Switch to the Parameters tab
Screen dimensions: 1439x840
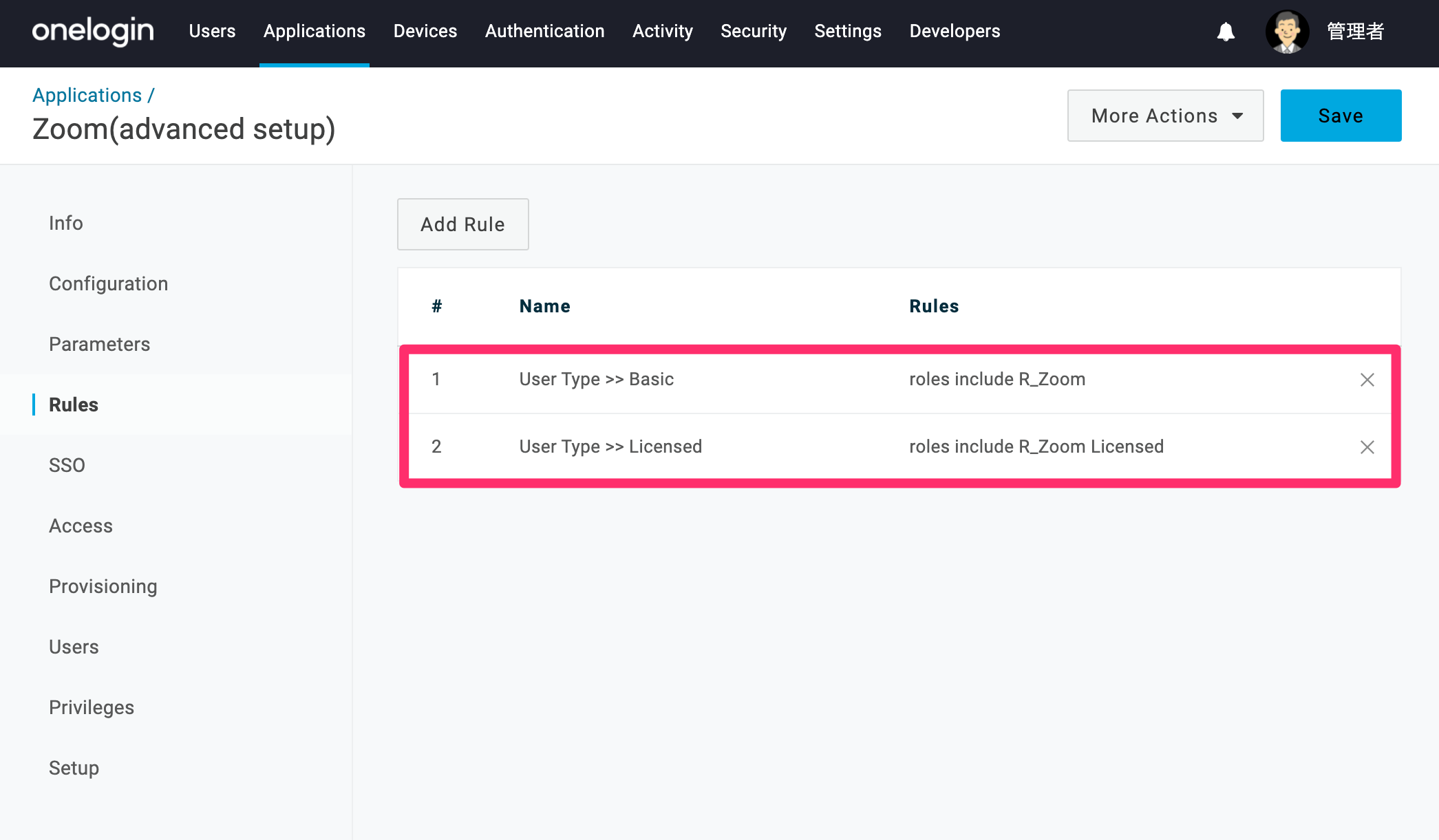100,344
